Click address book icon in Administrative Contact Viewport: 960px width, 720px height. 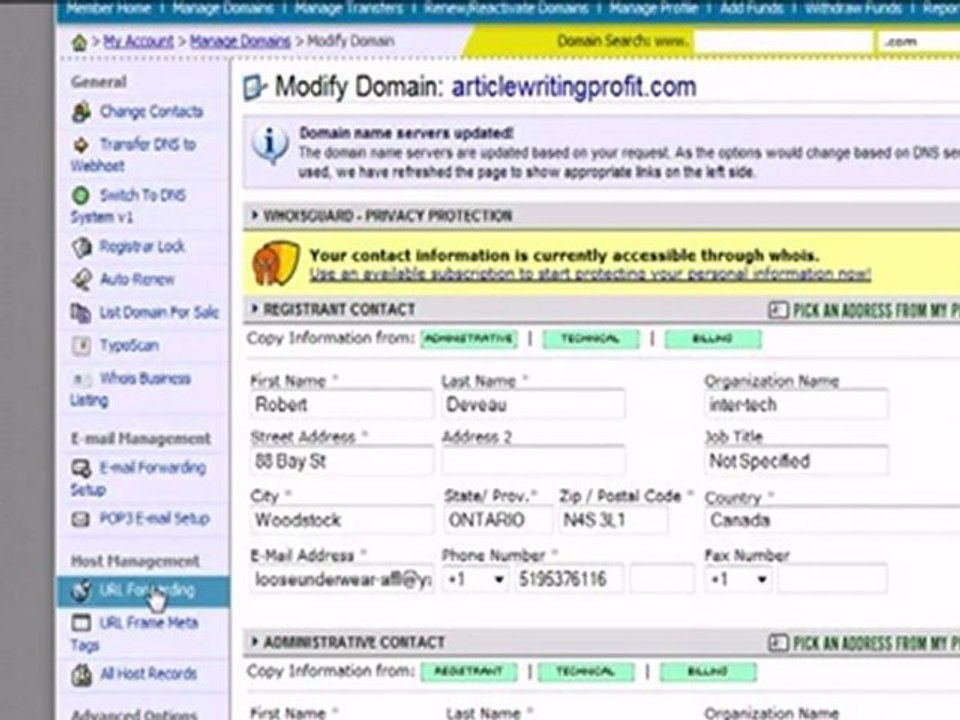pyautogui.click(x=778, y=643)
